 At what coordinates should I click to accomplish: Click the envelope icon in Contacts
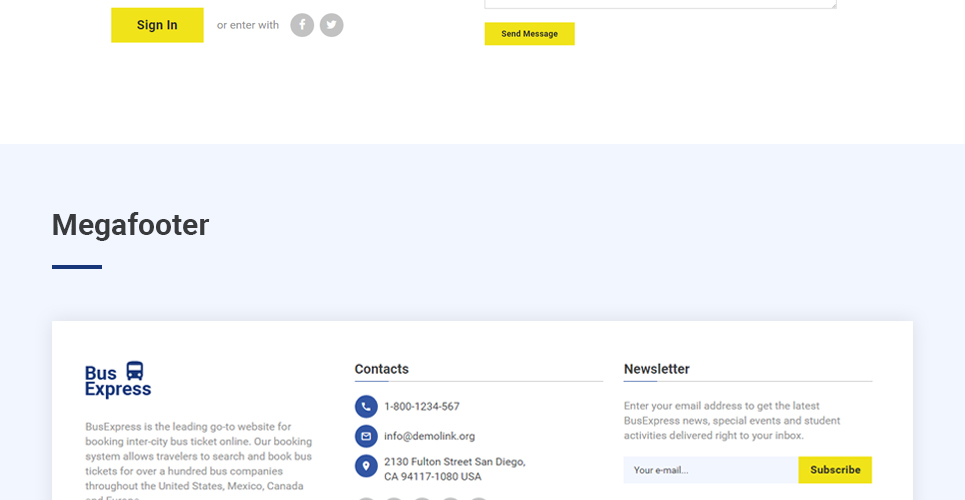click(366, 436)
